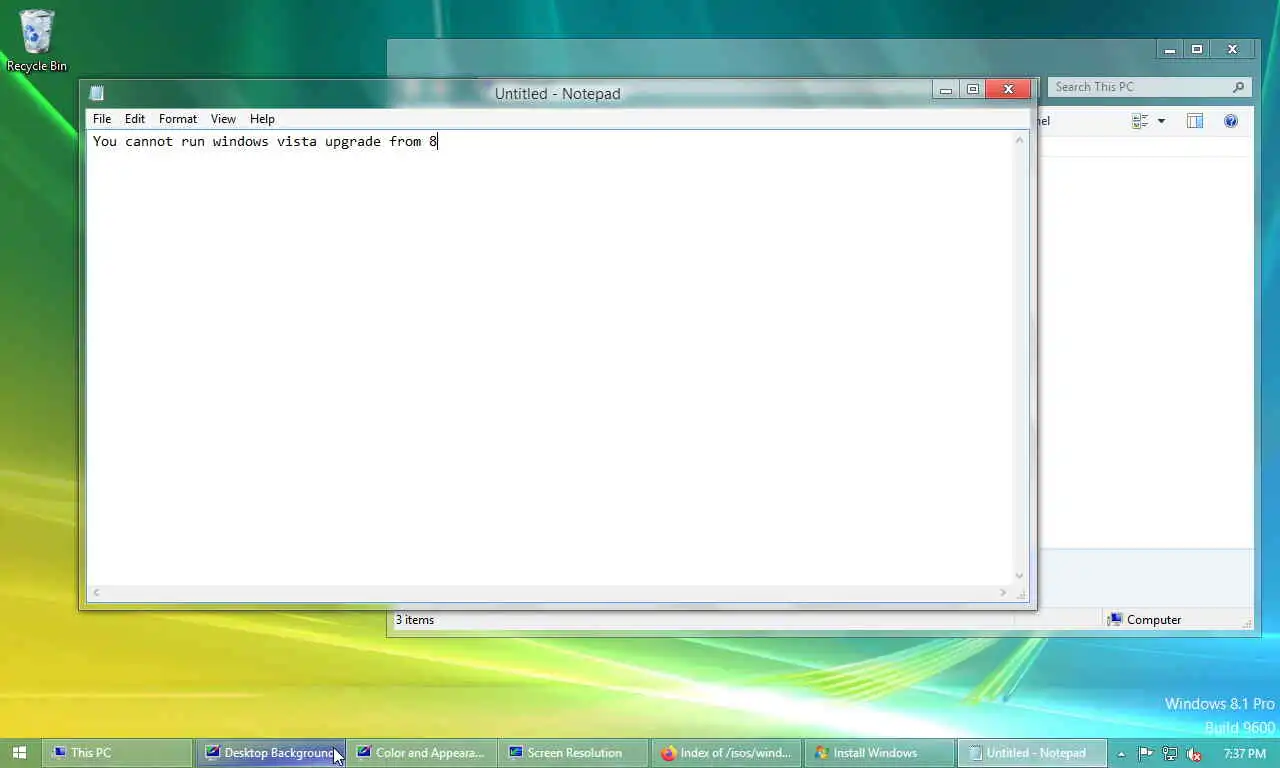This screenshot has width=1280, height=768.
Task: Close the Untitled - Notepad window
Action: (1008, 90)
